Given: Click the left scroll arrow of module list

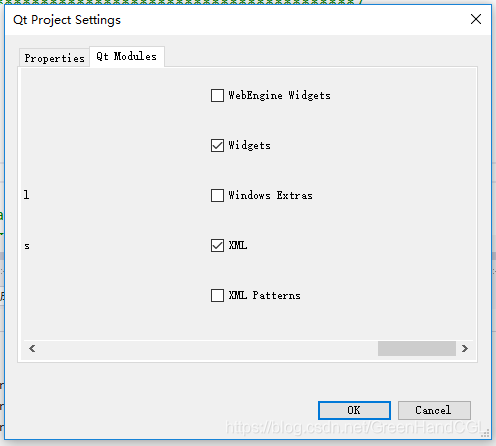Looking at the screenshot, I should point(32,349).
